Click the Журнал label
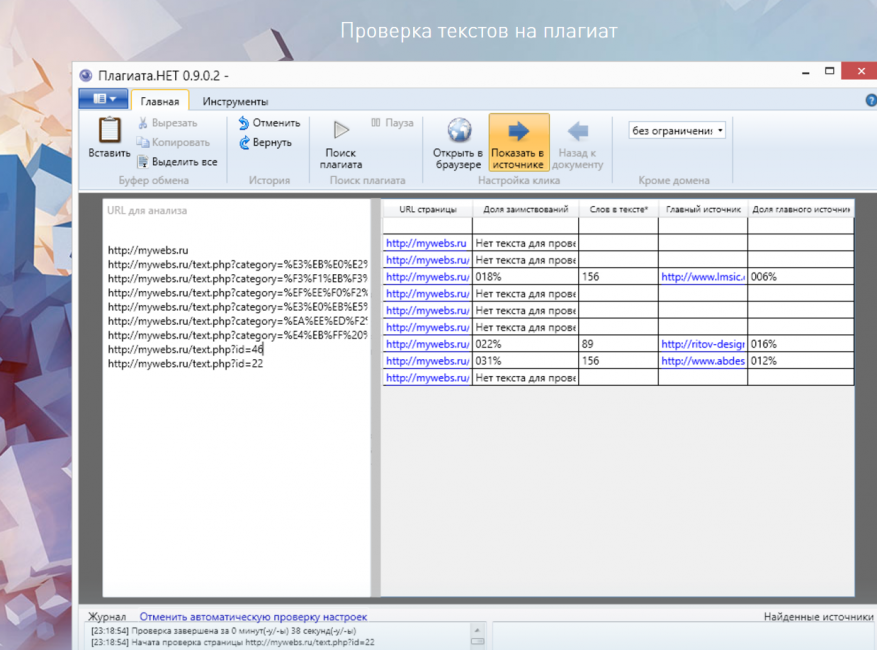The height and width of the screenshot is (650, 877). pyautogui.click(x=107, y=616)
